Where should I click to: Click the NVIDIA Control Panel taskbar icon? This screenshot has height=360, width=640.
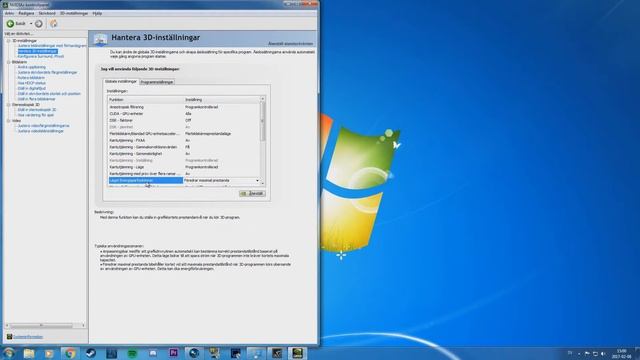click(297, 353)
